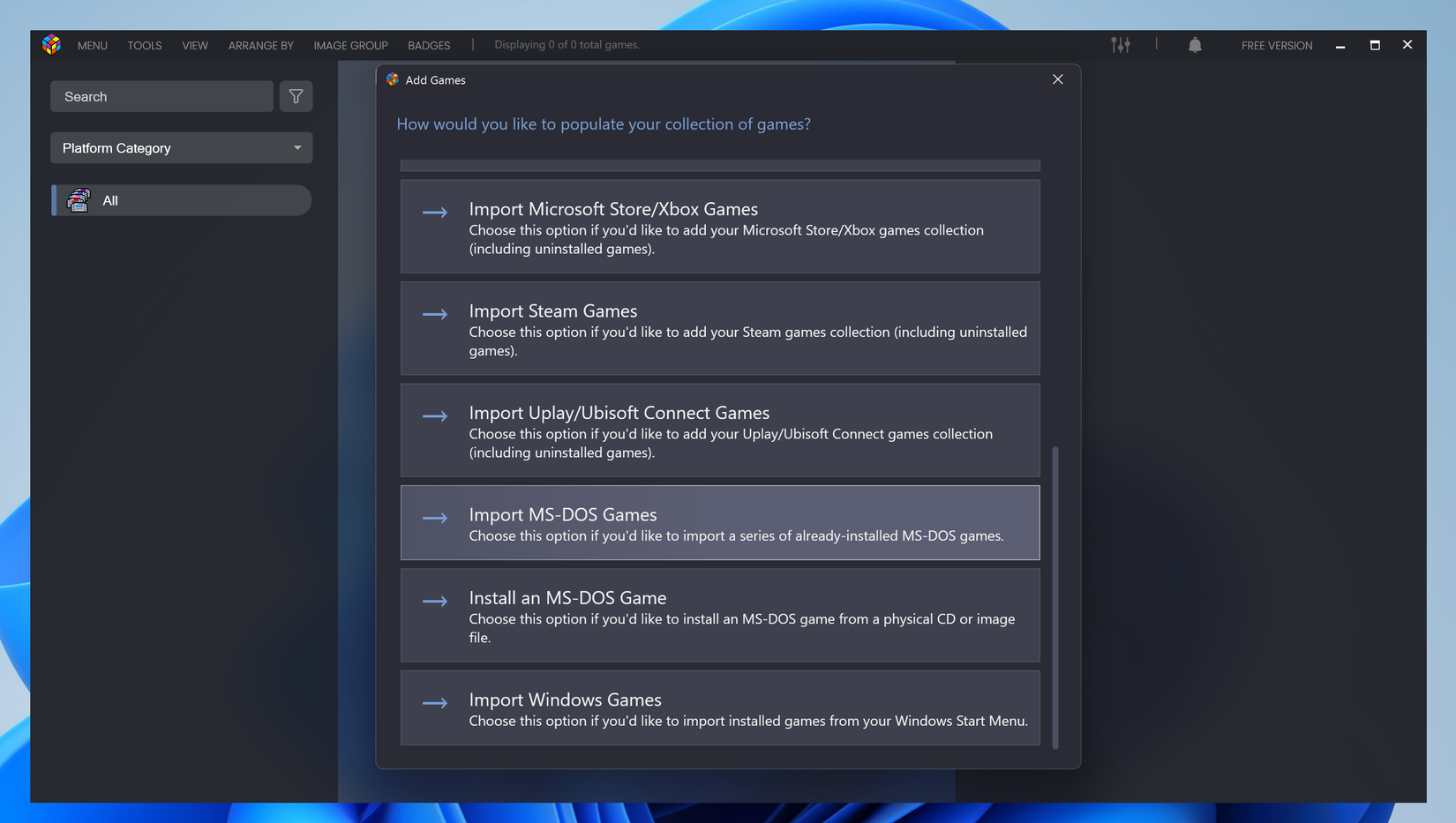This screenshot has height=823, width=1456.
Task: Click the arrow icon on Import Steam Games
Action: click(435, 314)
